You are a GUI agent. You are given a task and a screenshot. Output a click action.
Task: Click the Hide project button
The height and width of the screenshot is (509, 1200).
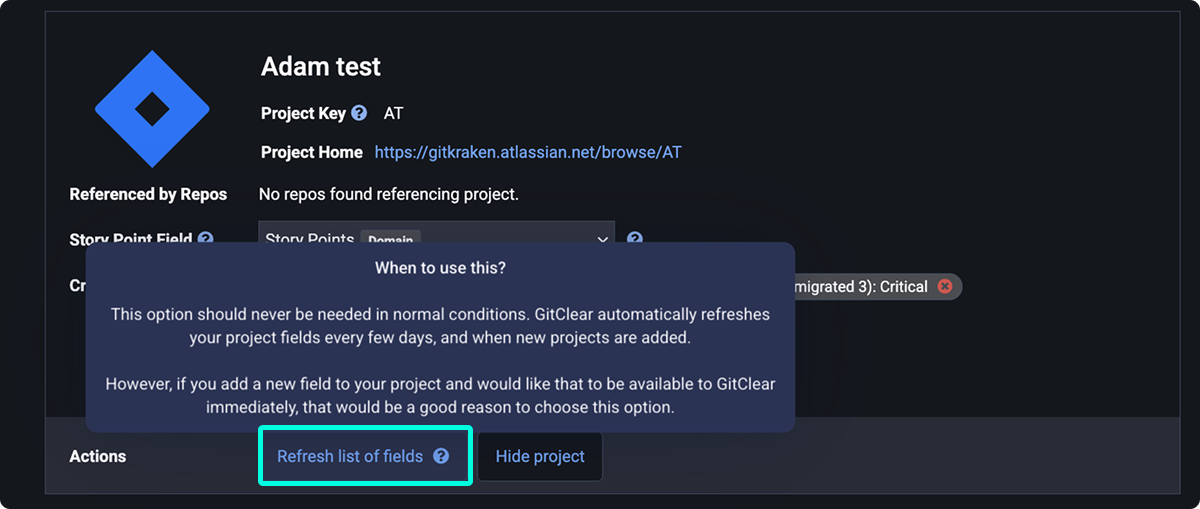click(x=540, y=456)
